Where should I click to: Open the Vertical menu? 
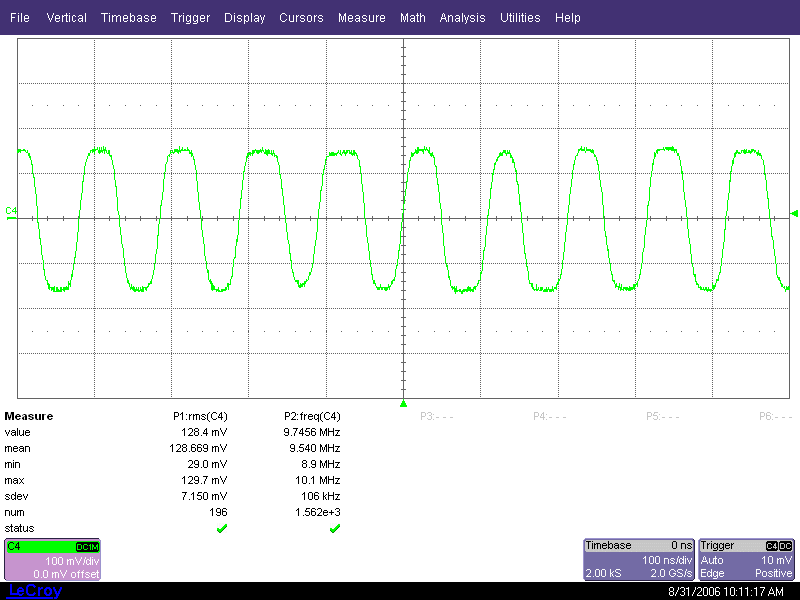click(x=66, y=18)
